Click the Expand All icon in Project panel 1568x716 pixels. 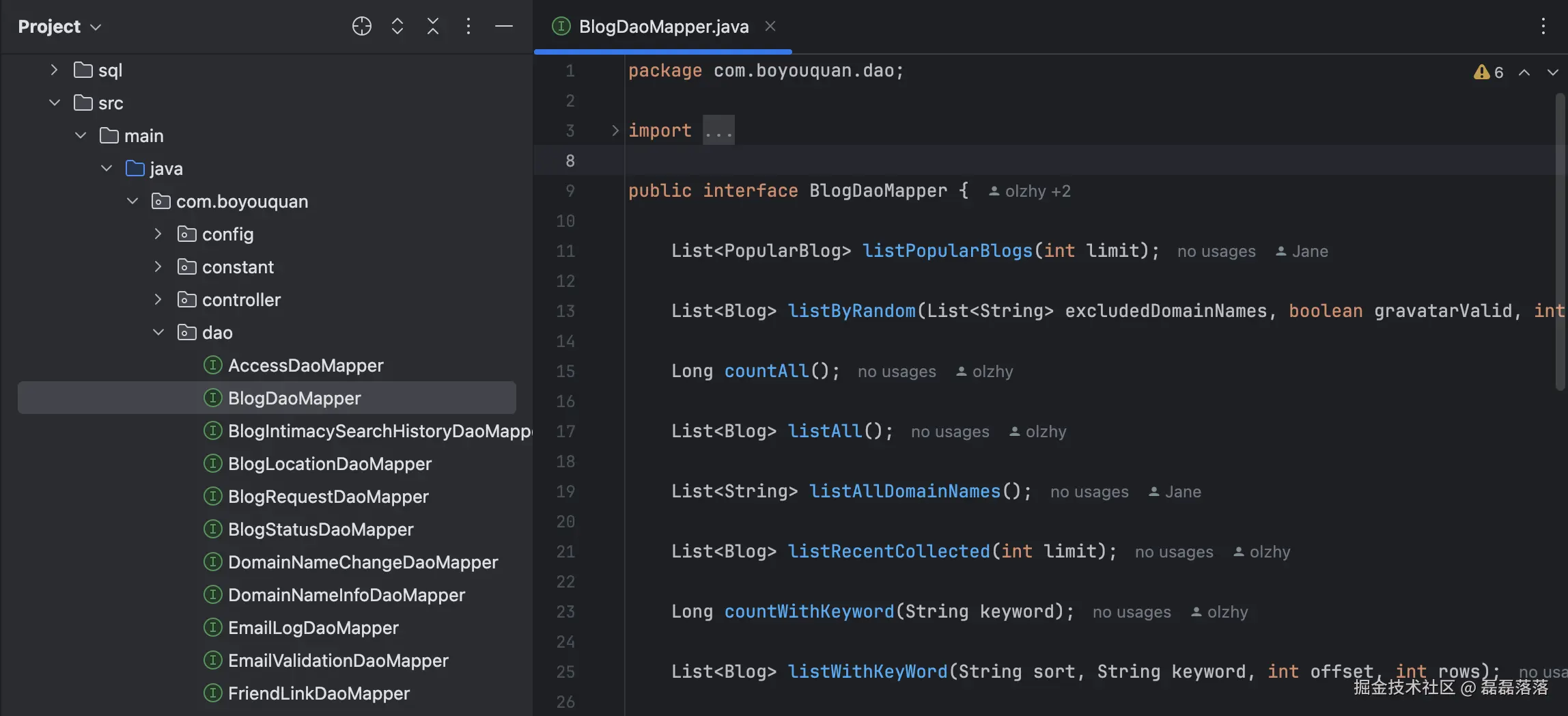coord(397,27)
